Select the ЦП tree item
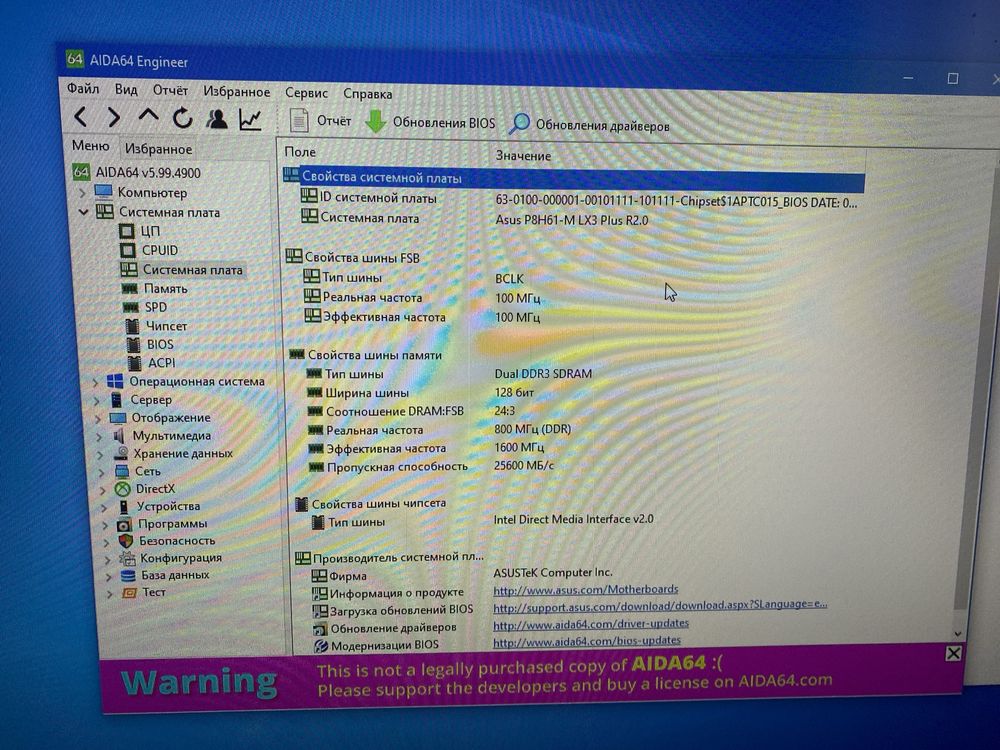Screen dimensions: 1000x750 tap(140, 231)
